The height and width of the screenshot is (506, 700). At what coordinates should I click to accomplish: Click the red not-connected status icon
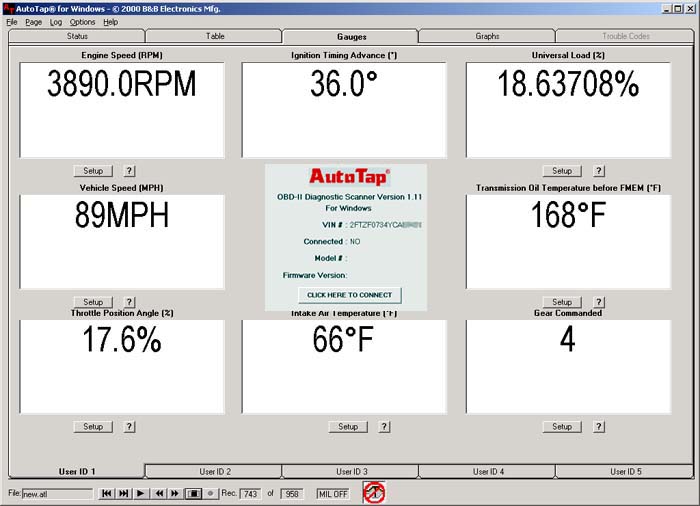pyautogui.click(x=374, y=493)
